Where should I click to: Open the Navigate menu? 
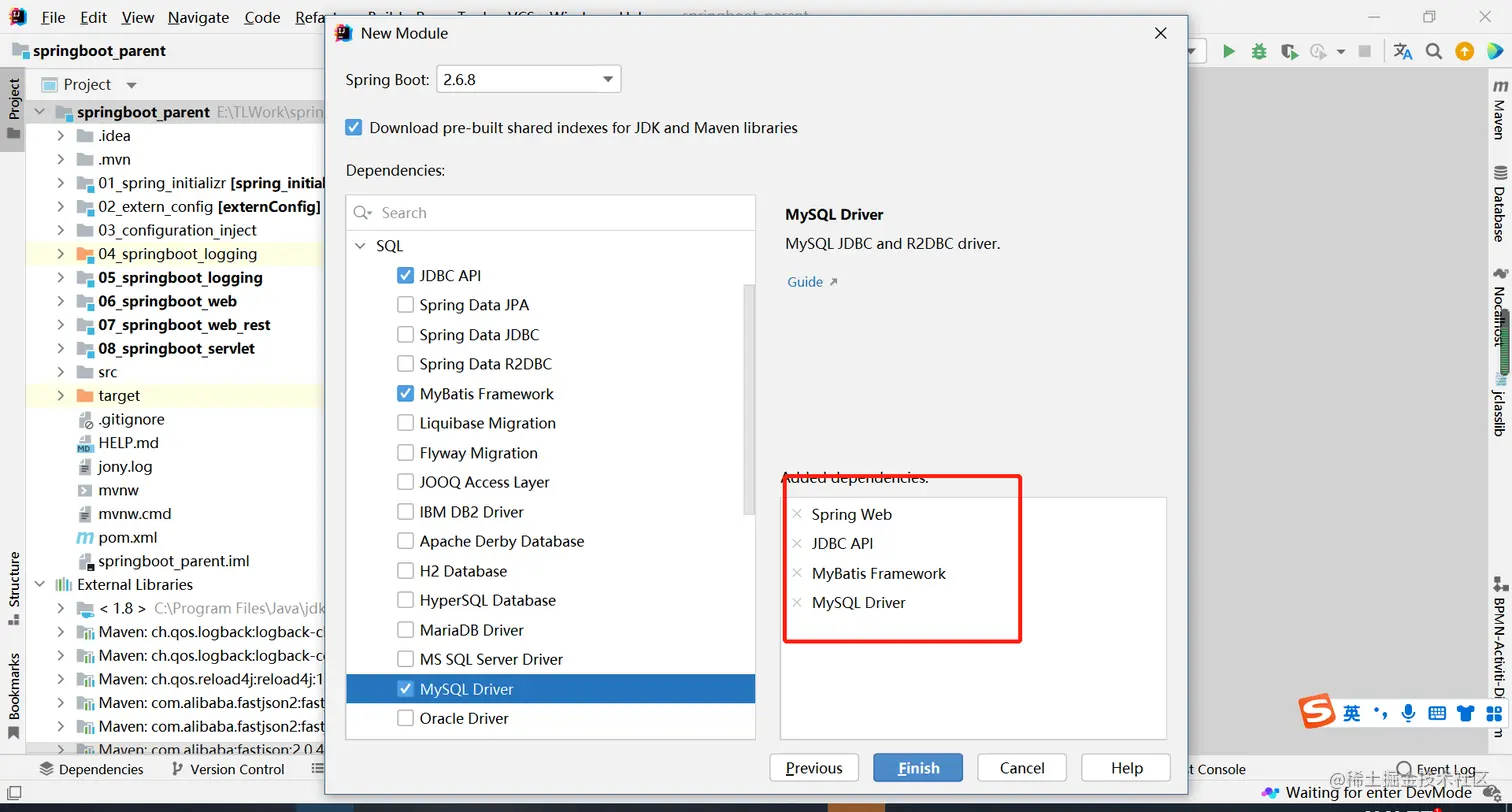[x=198, y=17]
